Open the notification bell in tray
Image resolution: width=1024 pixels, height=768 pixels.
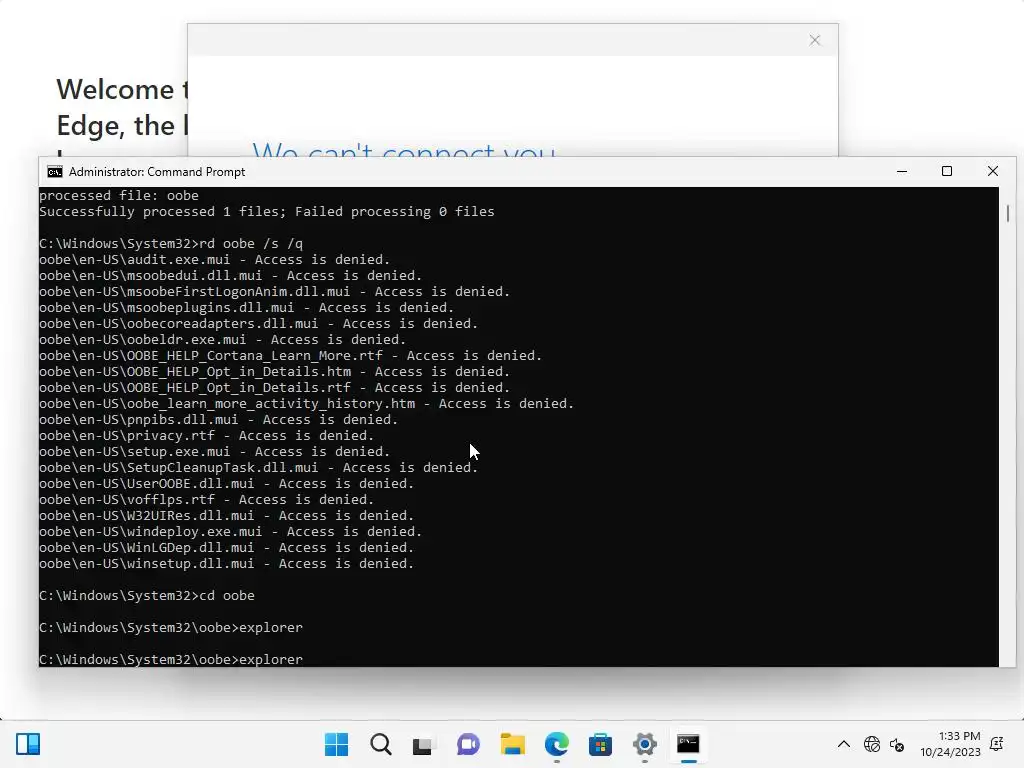997,744
